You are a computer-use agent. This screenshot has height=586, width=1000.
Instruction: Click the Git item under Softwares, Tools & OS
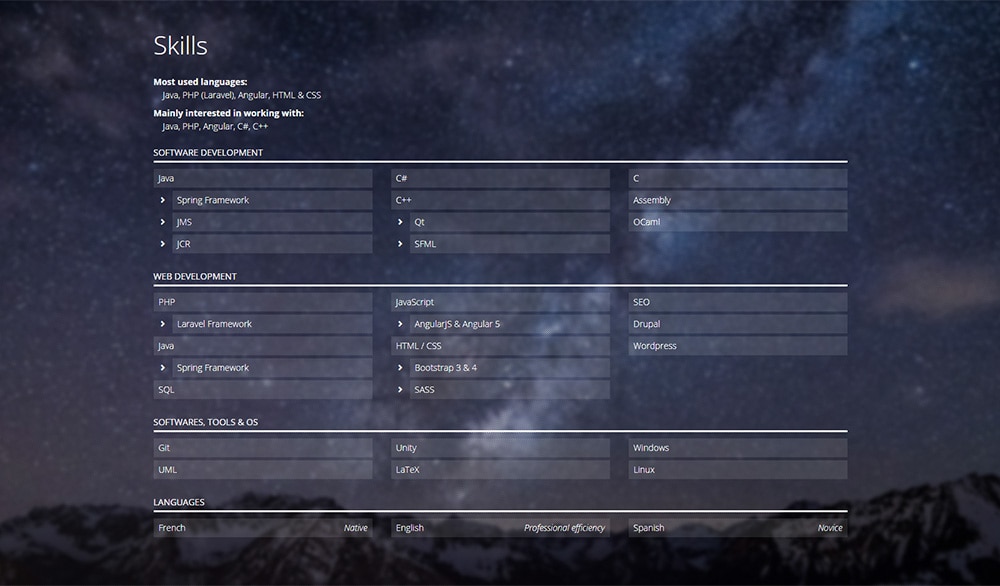[263, 448]
